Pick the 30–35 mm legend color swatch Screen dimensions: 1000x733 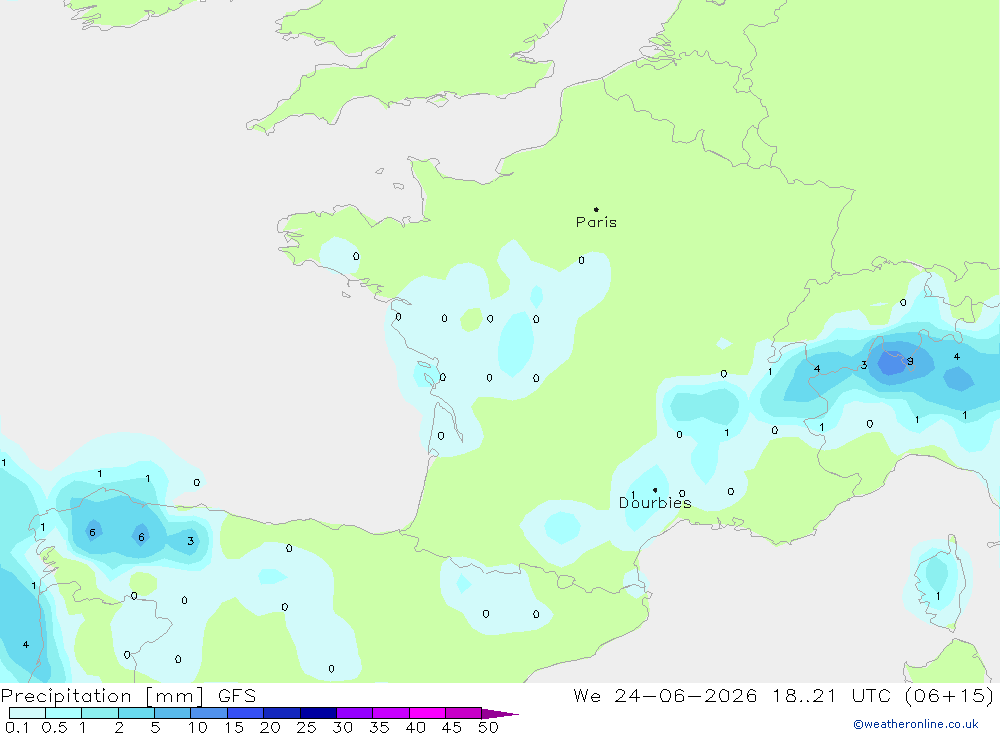pyautogui.click(x=354, y=713)
